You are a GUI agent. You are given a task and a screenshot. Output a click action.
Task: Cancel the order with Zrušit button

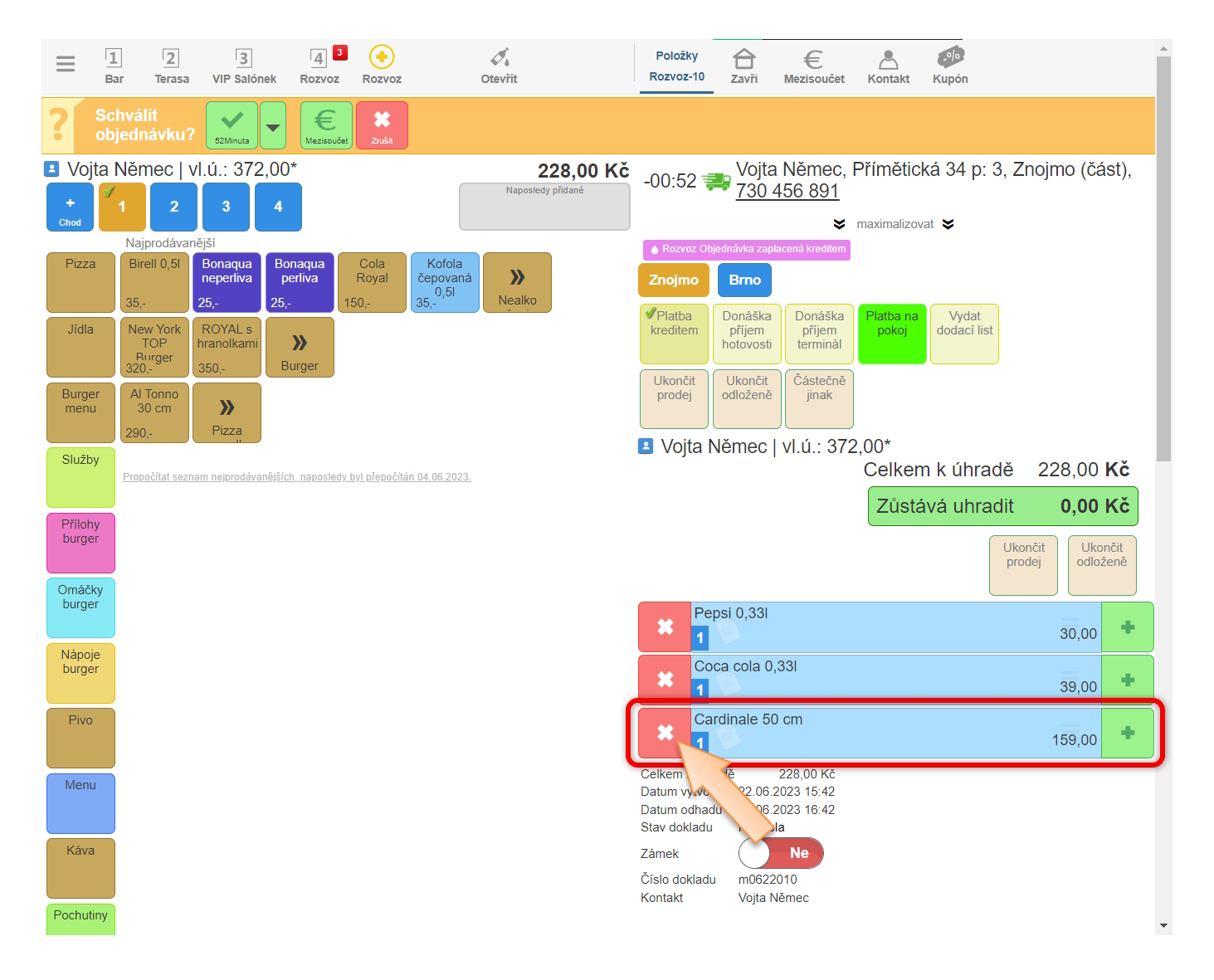coord(382,125)
